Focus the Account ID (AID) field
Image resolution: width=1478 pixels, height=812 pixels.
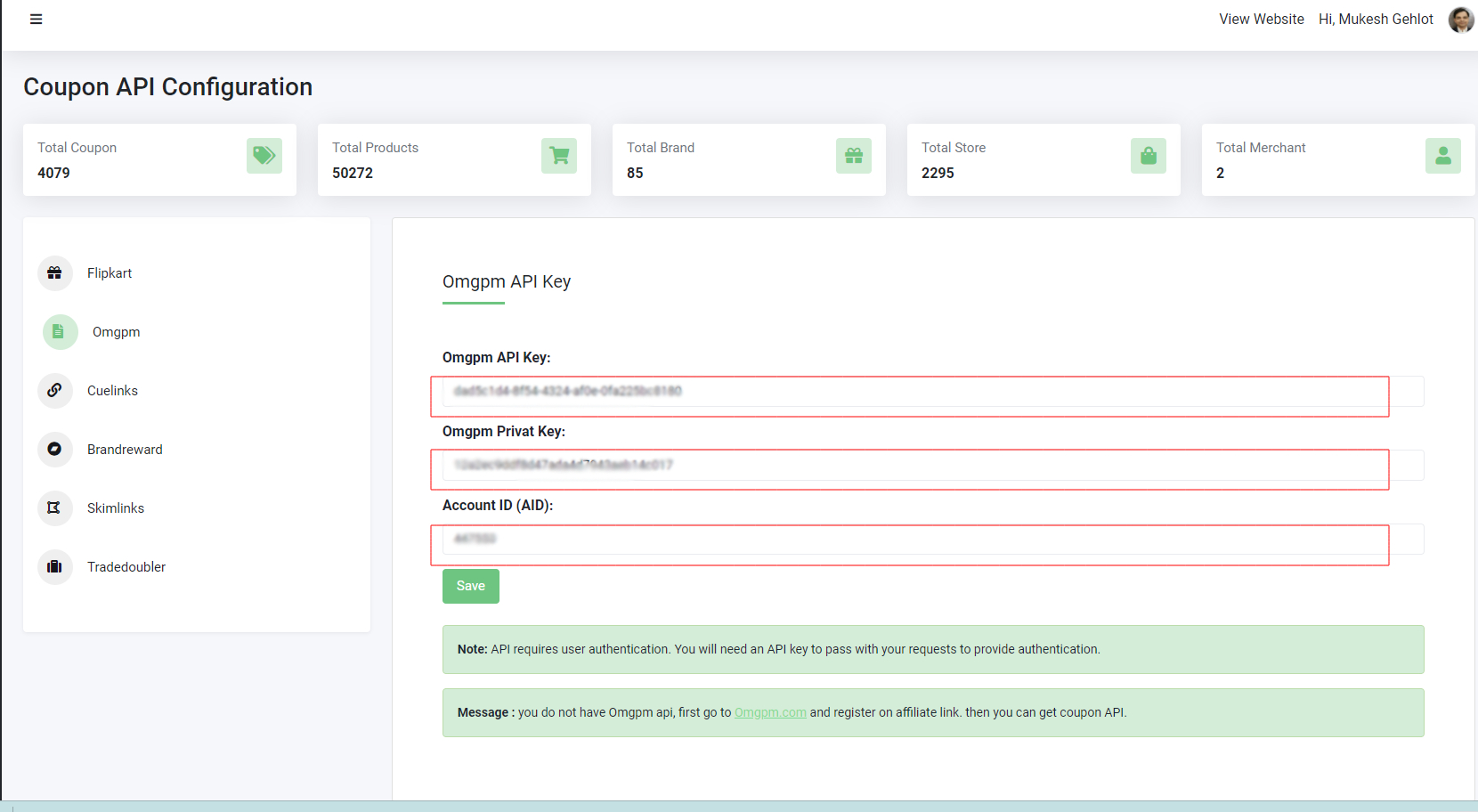tap(932, 540)
